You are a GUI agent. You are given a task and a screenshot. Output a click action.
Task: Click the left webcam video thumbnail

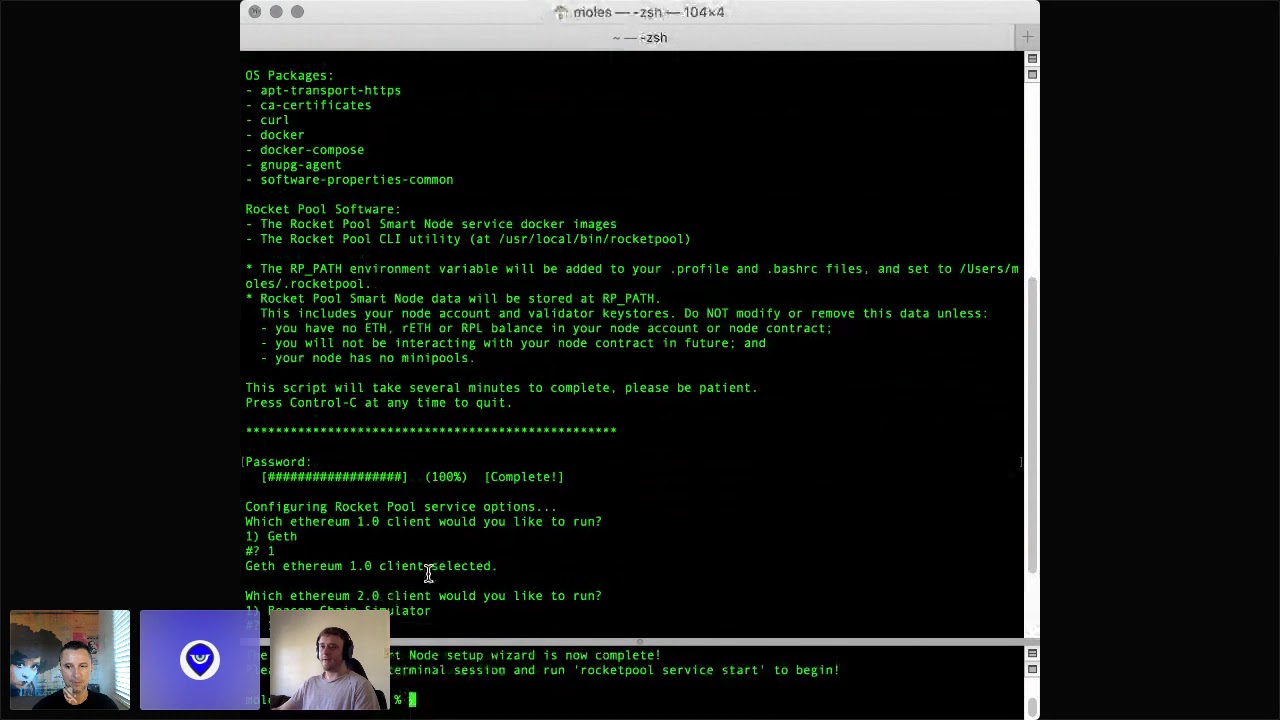pos(70,660)
